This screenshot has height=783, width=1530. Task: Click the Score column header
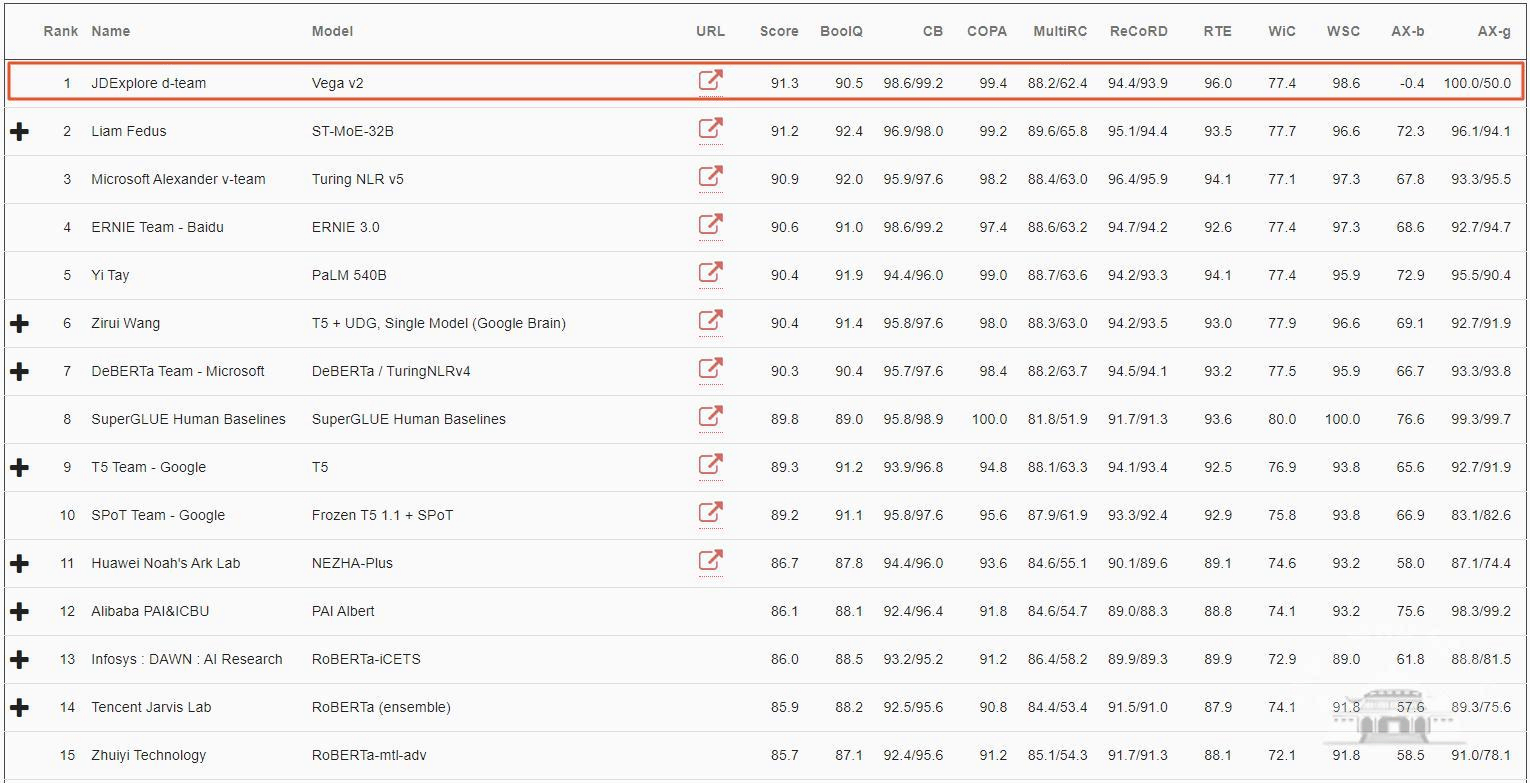[x=778, y=31]
